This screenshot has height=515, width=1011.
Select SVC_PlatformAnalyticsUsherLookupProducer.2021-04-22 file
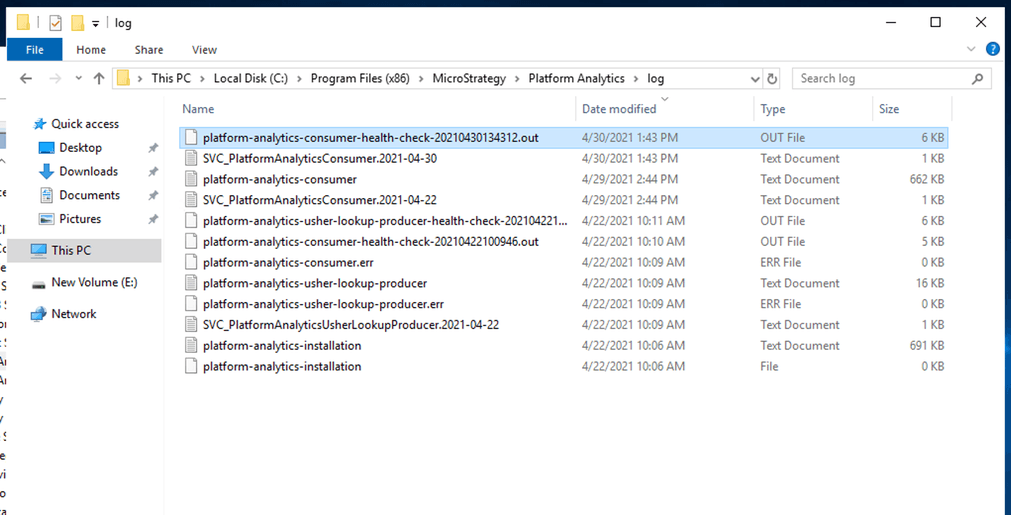tap(564, 325)
